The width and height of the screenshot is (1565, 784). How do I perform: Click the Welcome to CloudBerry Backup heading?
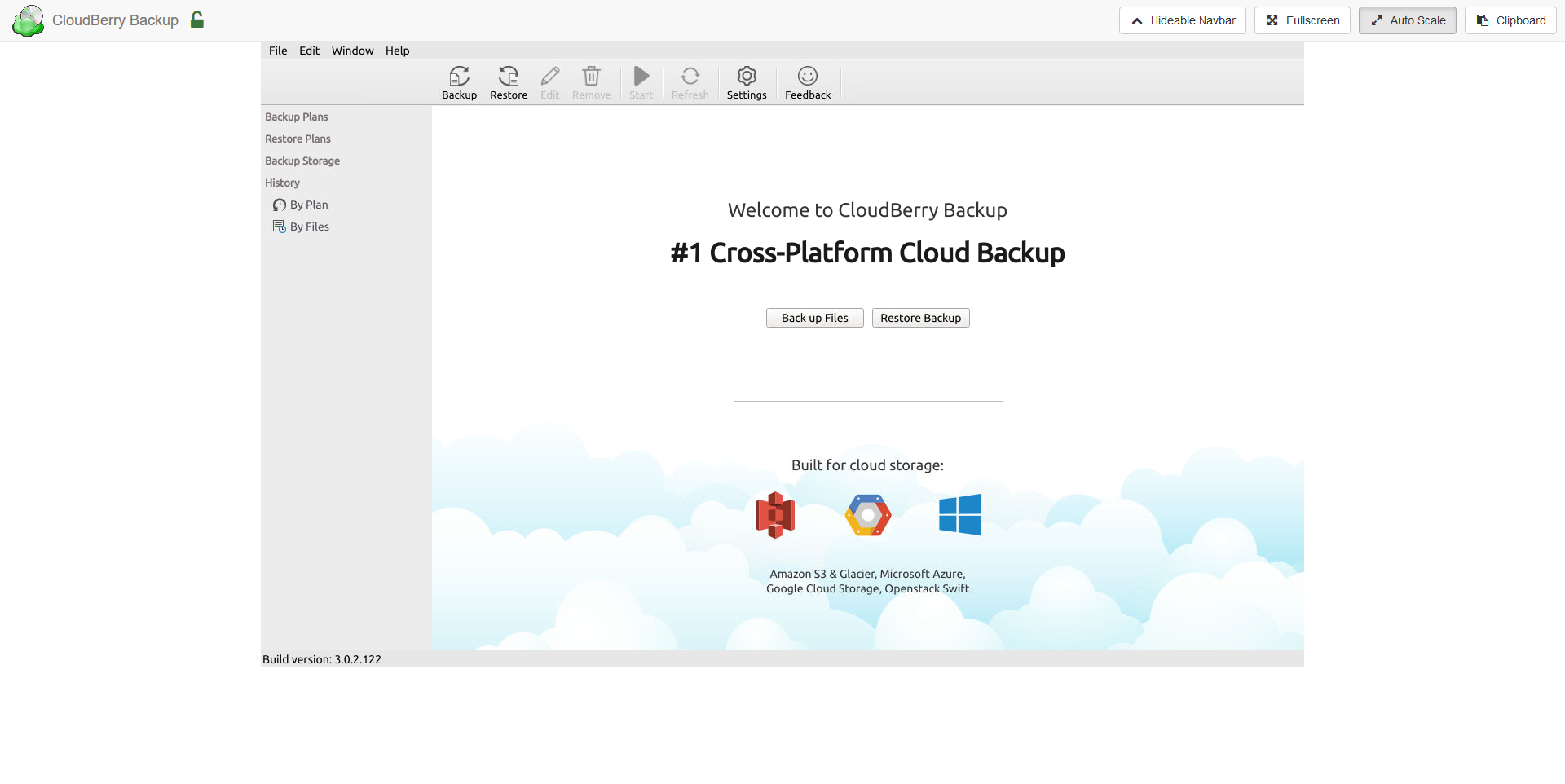point(867,210)
